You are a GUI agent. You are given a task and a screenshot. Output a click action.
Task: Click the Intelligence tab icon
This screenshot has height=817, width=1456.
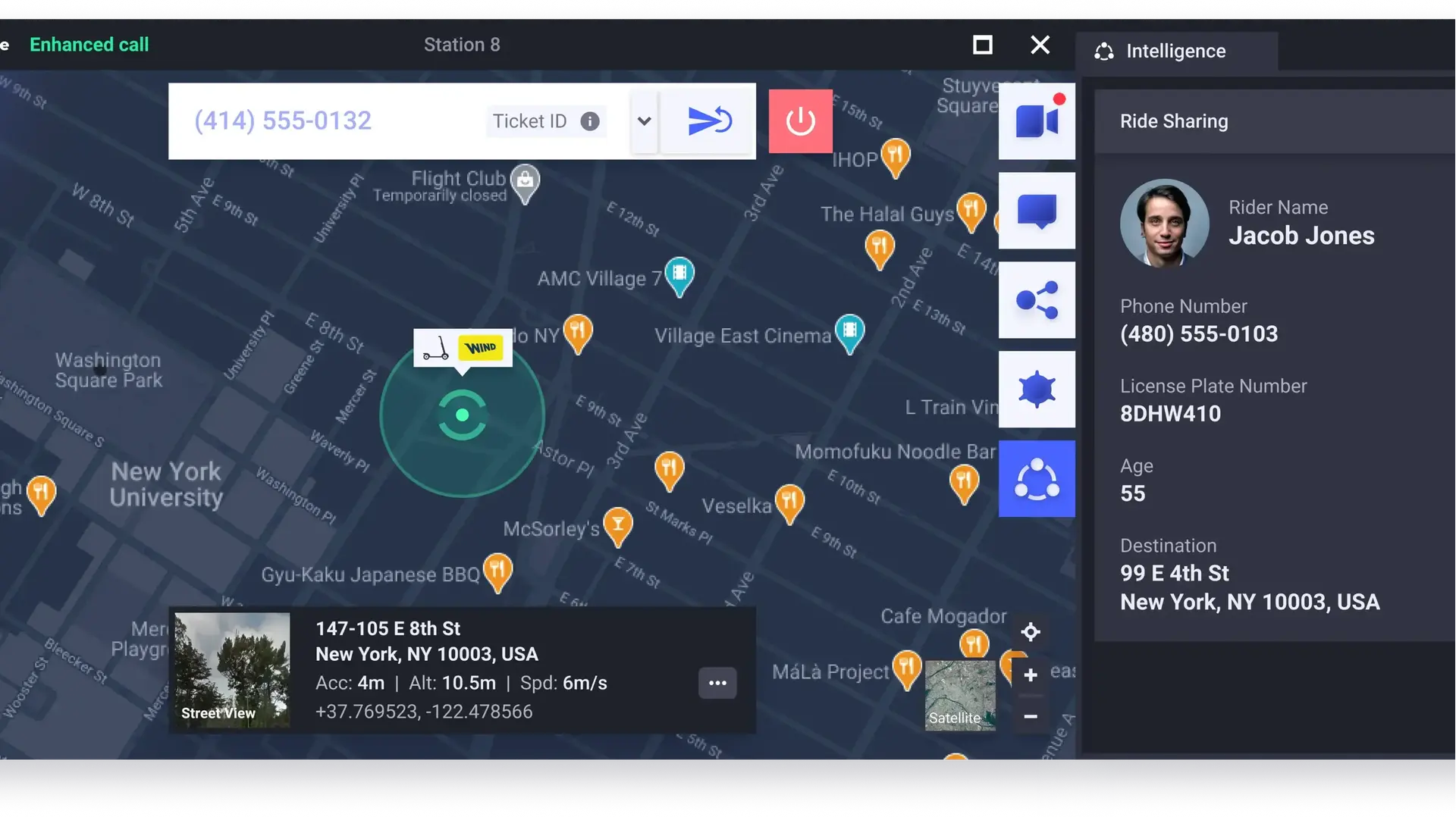[1104, 52]
